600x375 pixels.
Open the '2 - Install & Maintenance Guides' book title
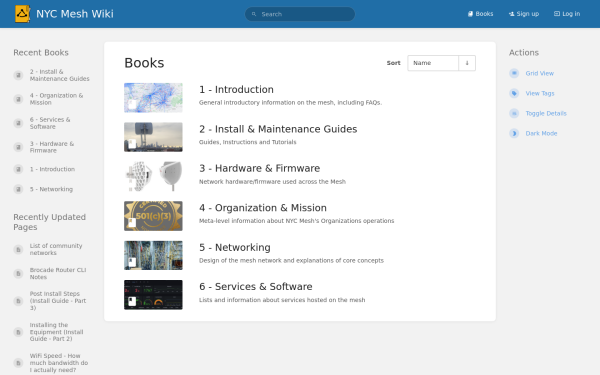coord(278,129)
